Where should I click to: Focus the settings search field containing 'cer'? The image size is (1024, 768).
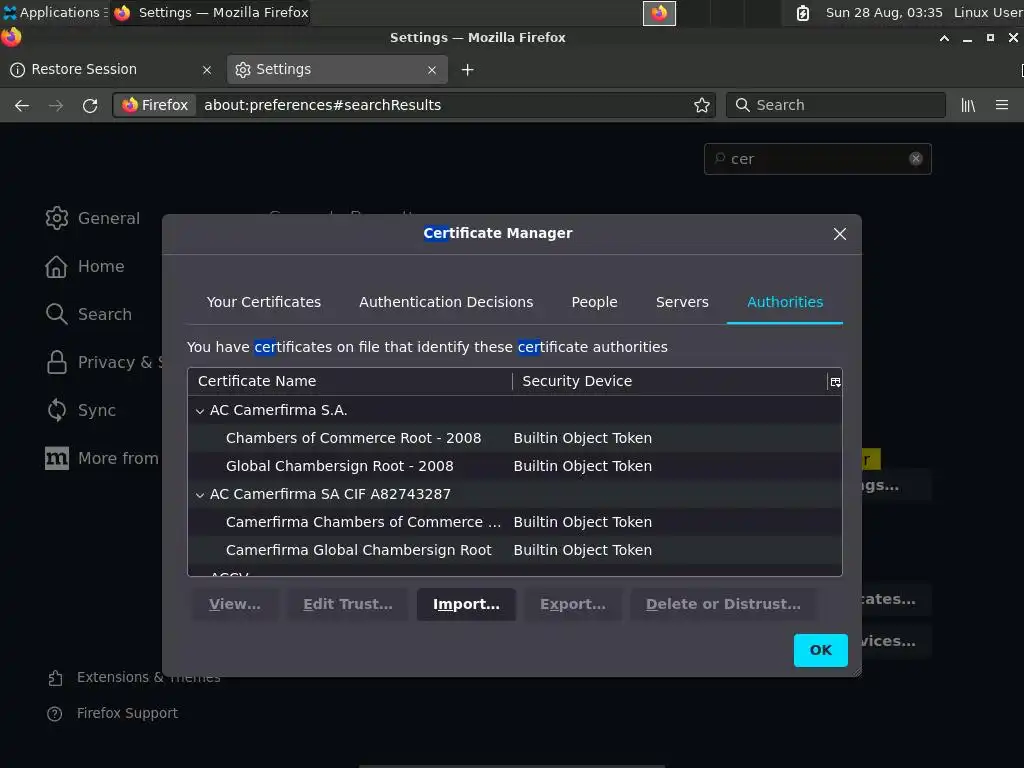[x=818, y=159]
